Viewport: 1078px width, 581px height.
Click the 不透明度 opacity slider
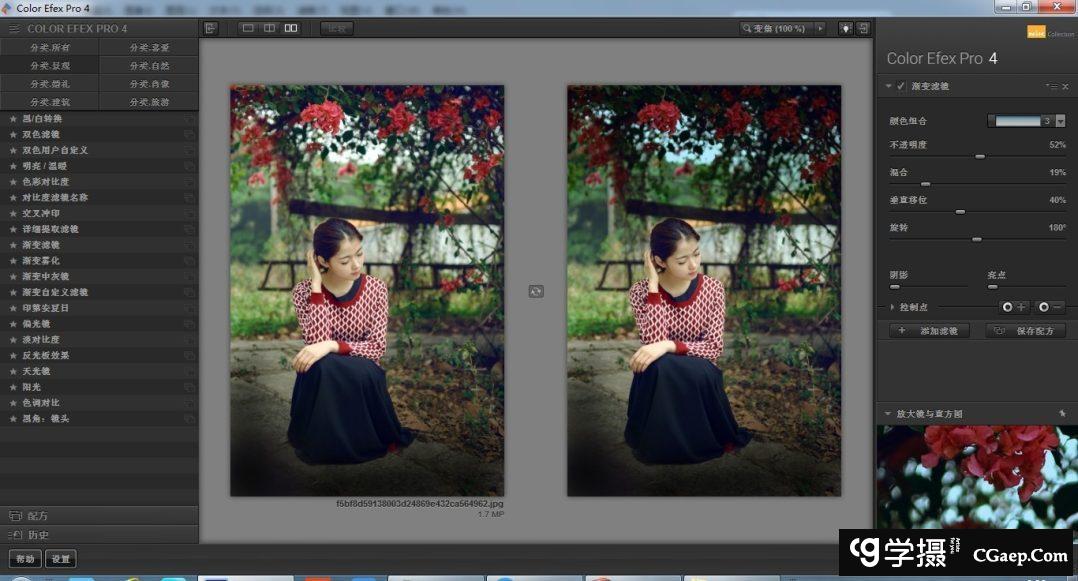coord(980,156)
